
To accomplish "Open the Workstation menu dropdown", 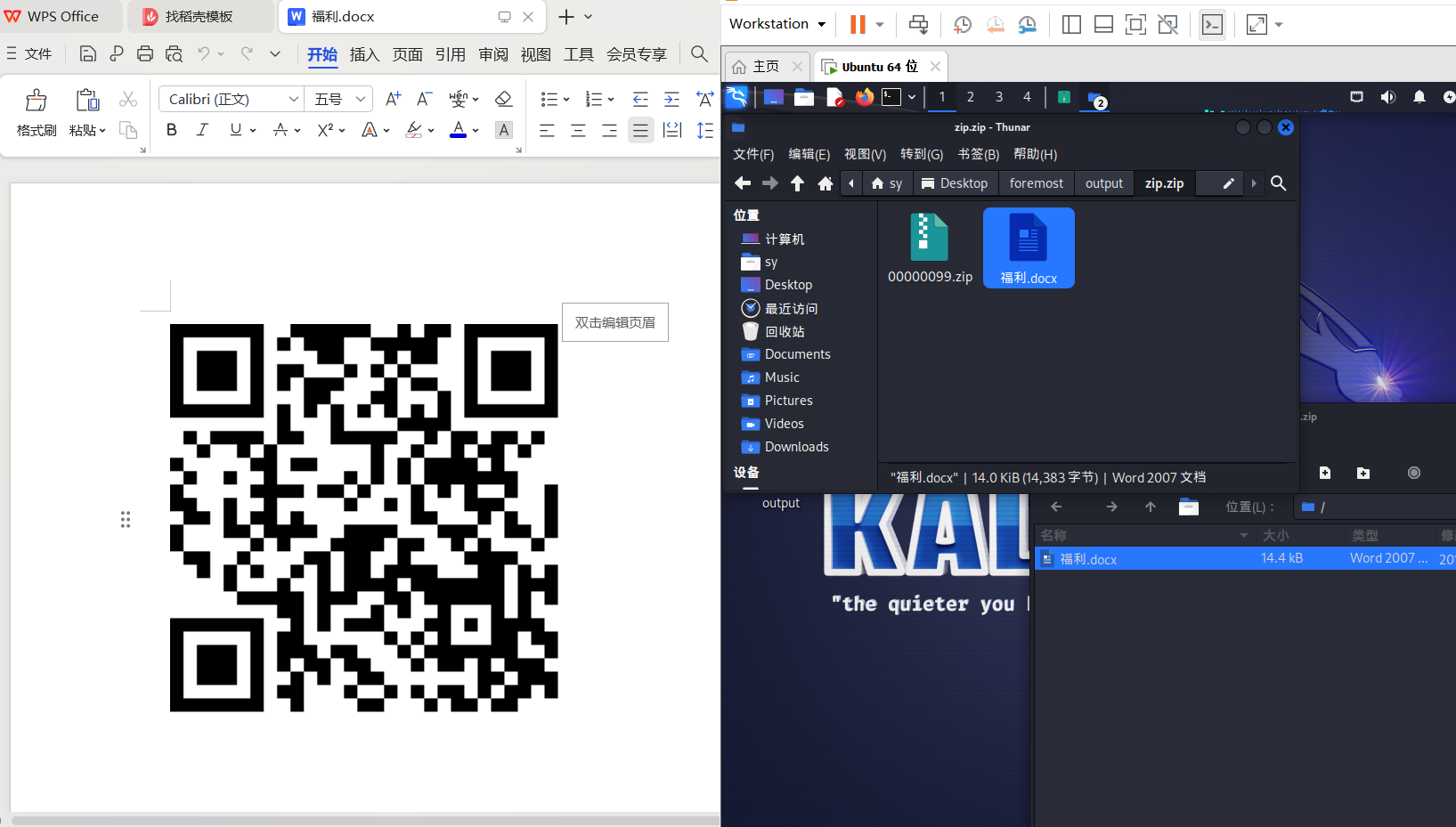I will [x=777, y=24].
